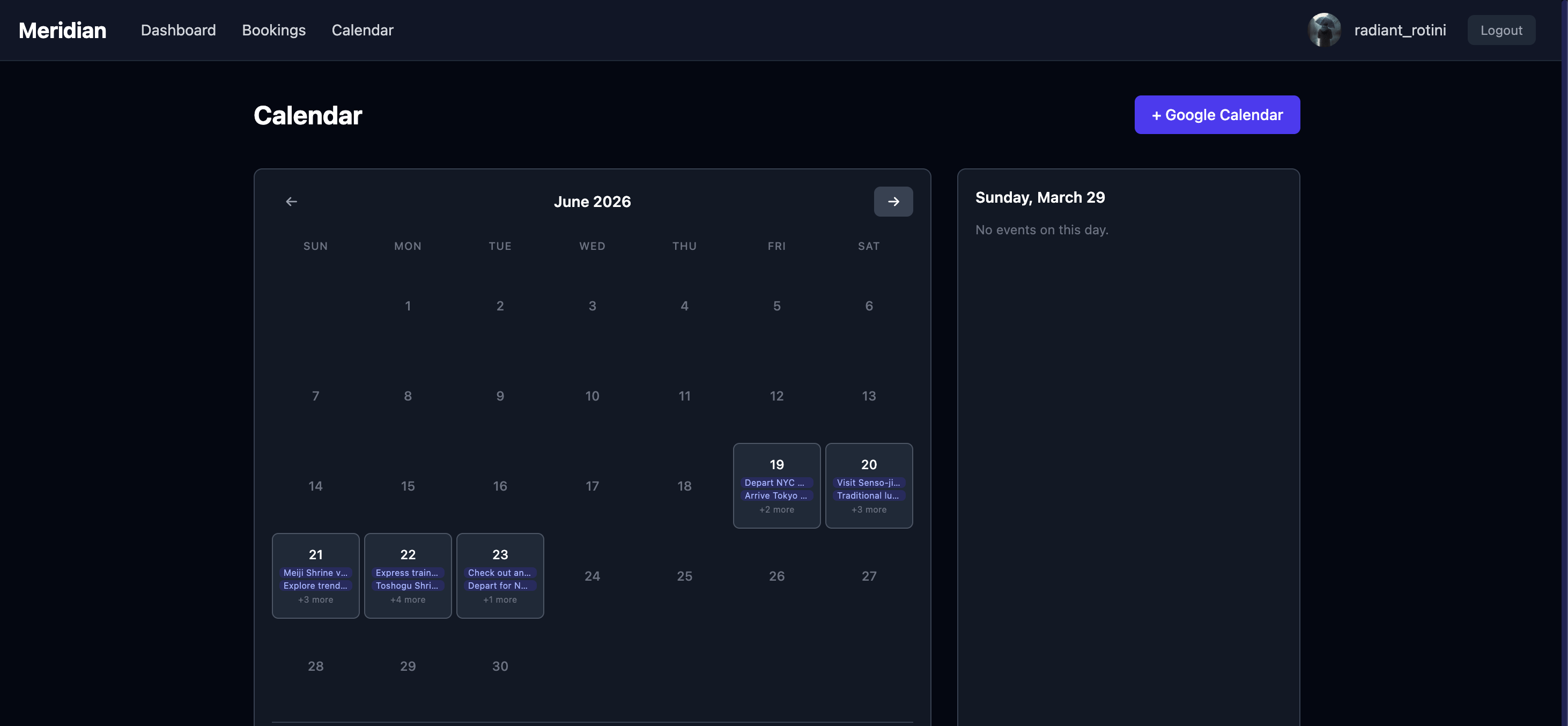Click radiant_rotini username text
The image size is (1568, 726).
click(1400, 30)
